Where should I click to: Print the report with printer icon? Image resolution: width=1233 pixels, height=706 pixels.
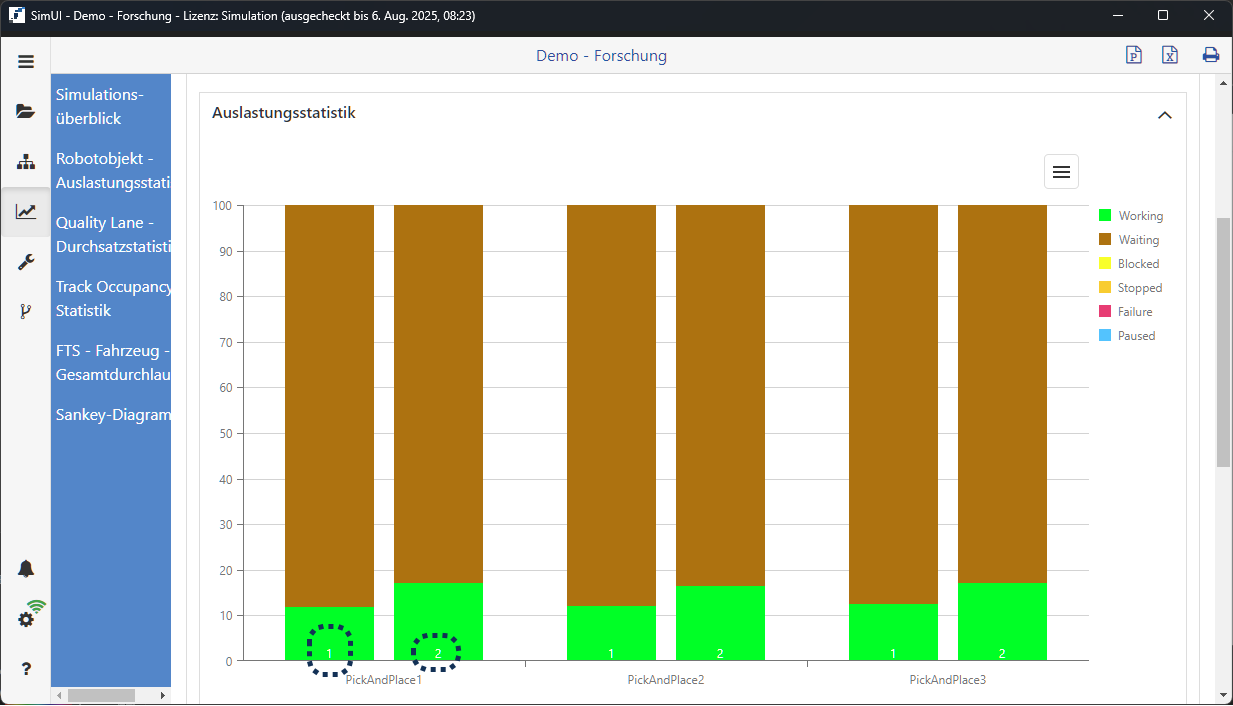click(1210, 55)
